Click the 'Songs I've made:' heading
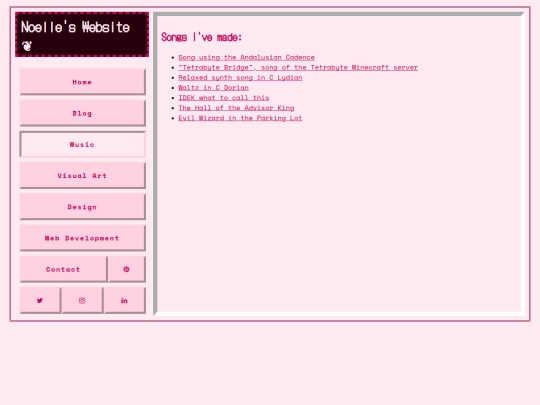The height and width of the screenshot is (405, 540). (201, 37)
